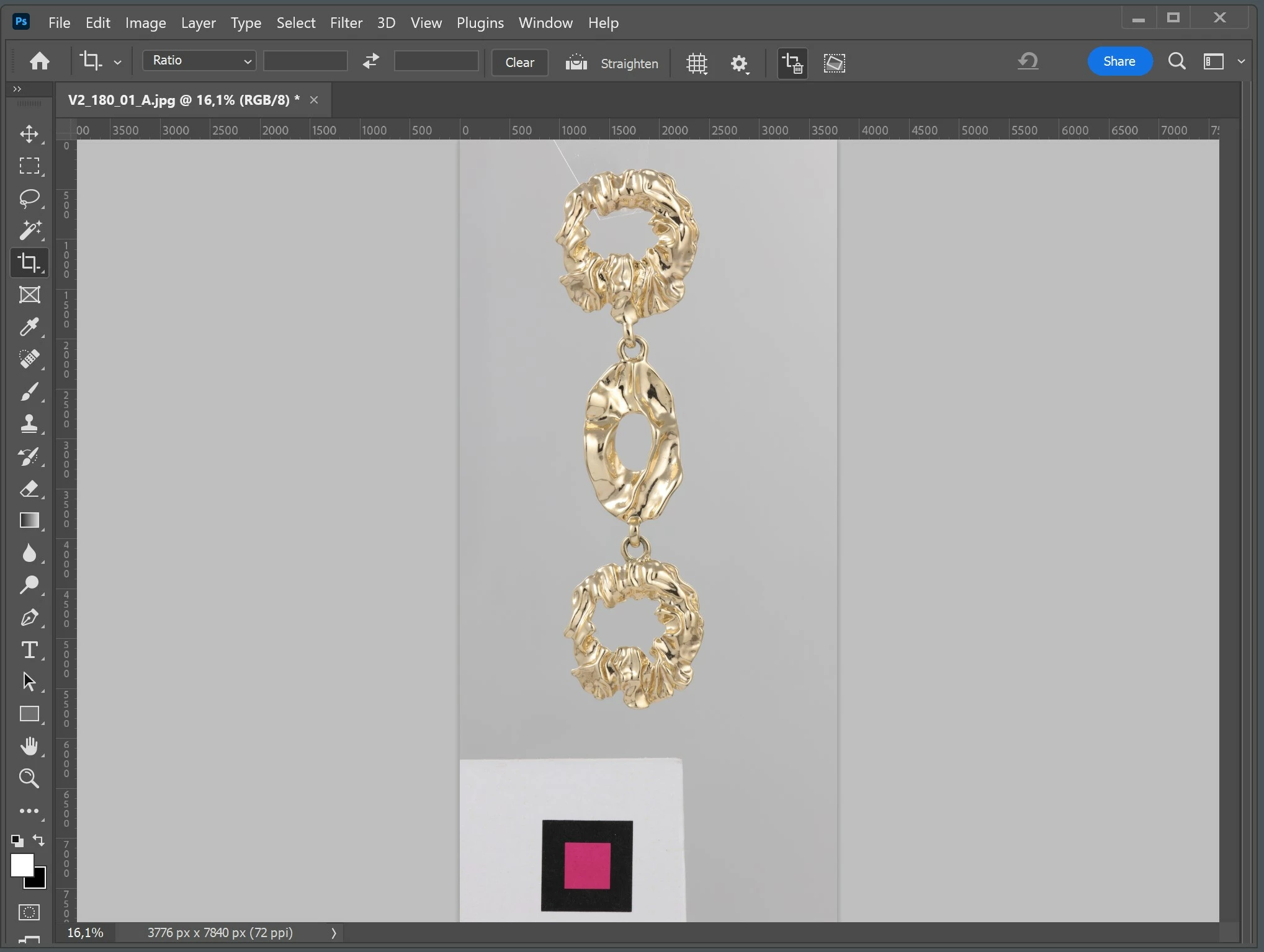Toggle Content-Aware crop fill
The width and height of the screenshot is (1264, 952).
click(834, 63)
